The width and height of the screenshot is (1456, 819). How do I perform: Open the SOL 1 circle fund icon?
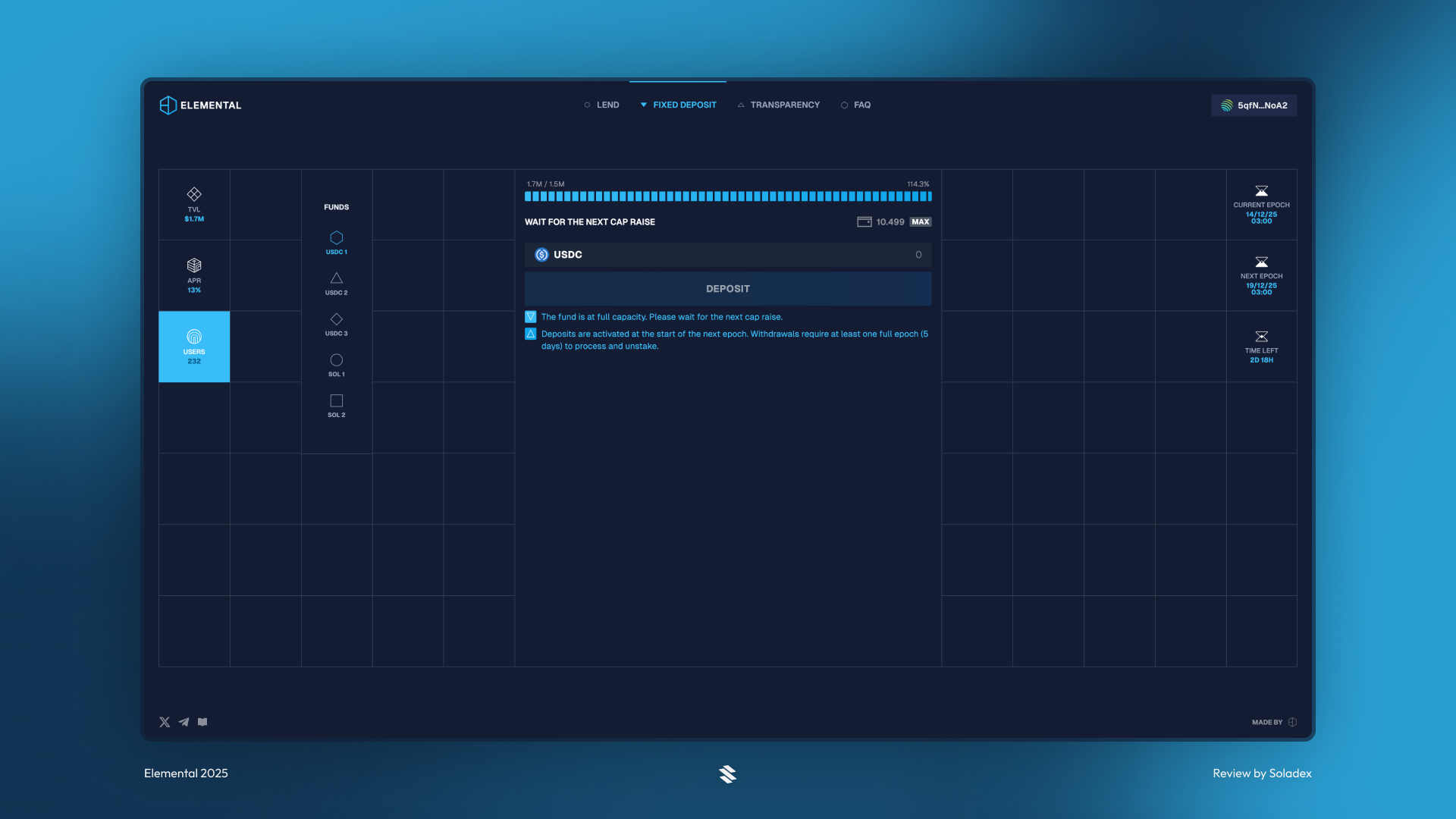pos(336,360)
